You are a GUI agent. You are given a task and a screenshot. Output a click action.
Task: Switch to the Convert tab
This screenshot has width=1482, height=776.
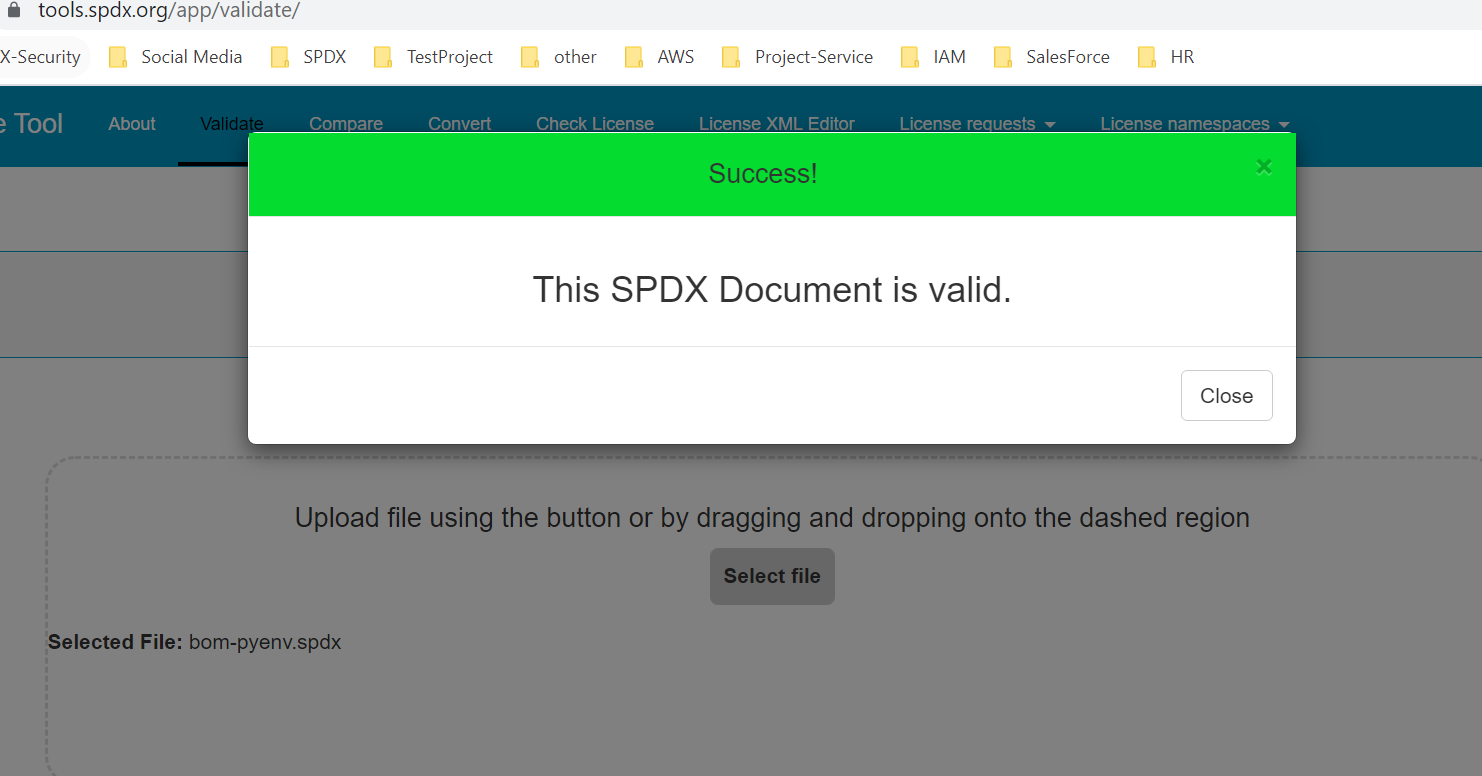pos(459,123)
